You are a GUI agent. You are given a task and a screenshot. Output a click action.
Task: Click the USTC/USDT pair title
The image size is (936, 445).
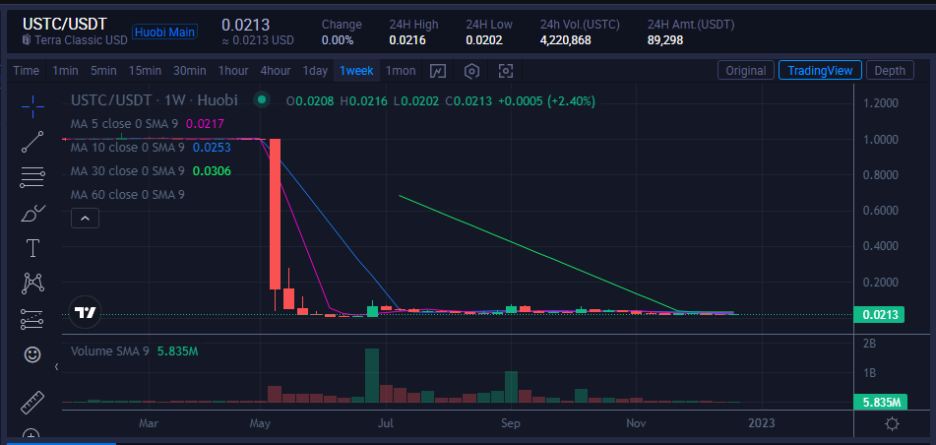(x=64, y=24)
